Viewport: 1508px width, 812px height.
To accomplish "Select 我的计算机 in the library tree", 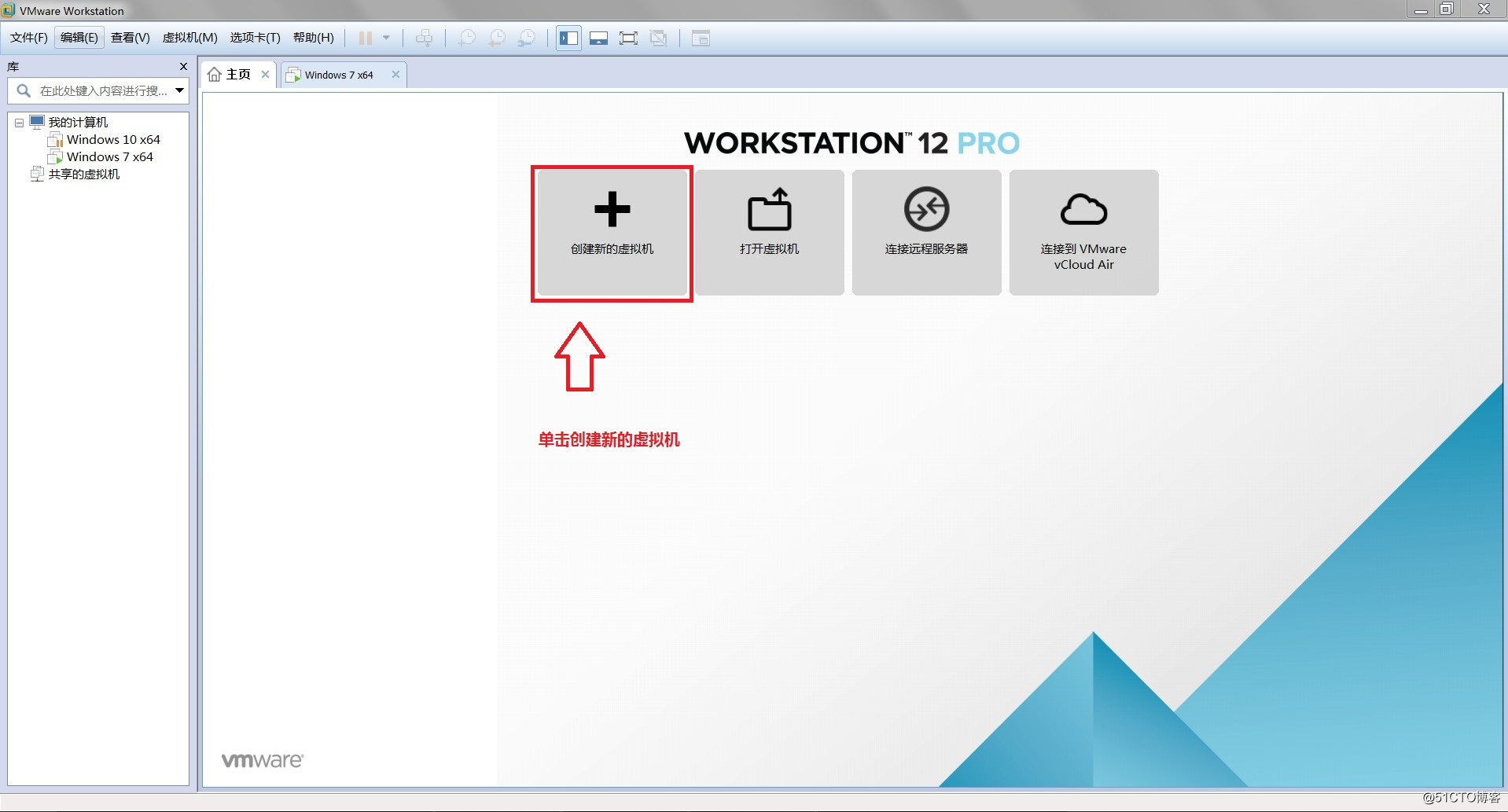I will pyautogui.click(x=78, y=122).
